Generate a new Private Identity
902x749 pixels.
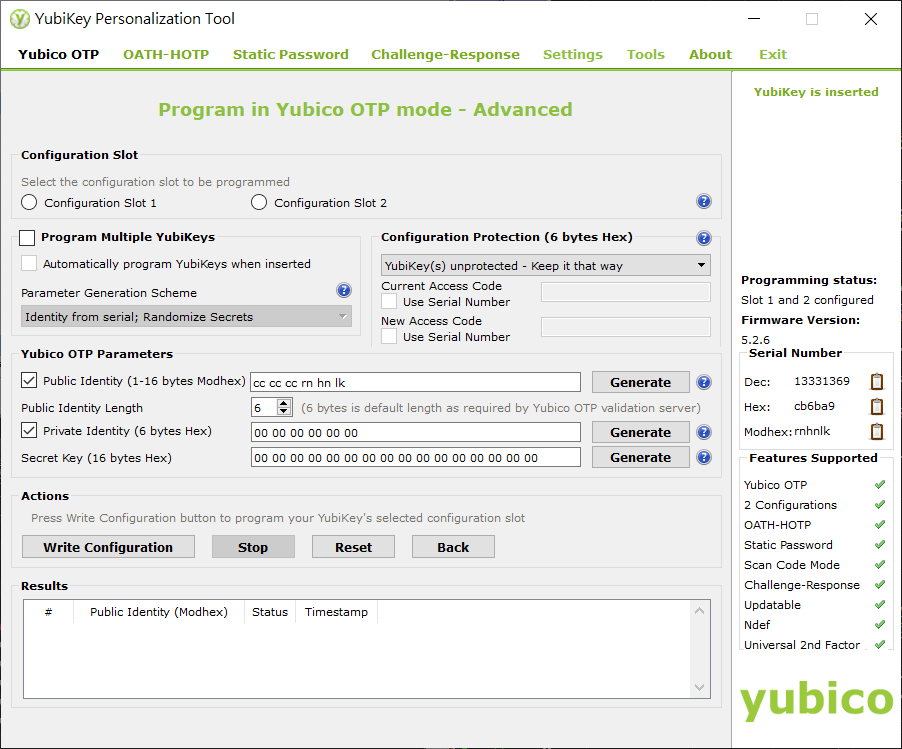click(x=640, y=432)
